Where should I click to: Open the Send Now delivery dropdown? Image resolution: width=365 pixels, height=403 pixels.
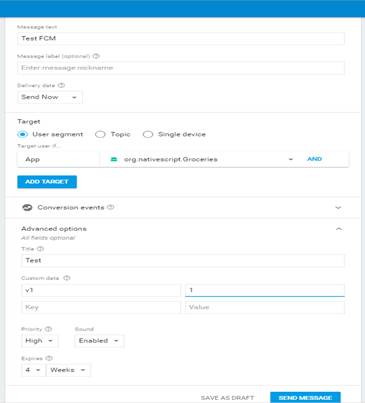pos(49,97)
